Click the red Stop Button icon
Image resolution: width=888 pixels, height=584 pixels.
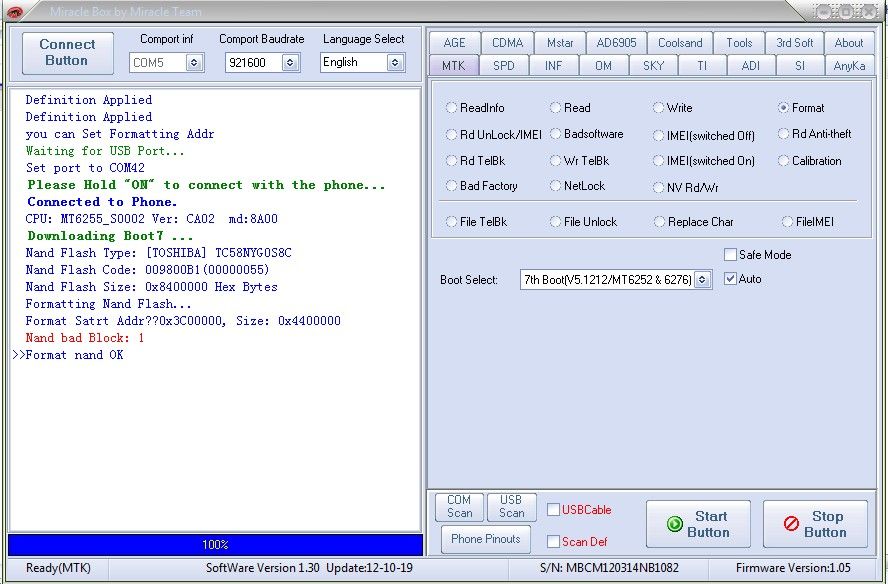pyautogui.click(x=791, y=523)
